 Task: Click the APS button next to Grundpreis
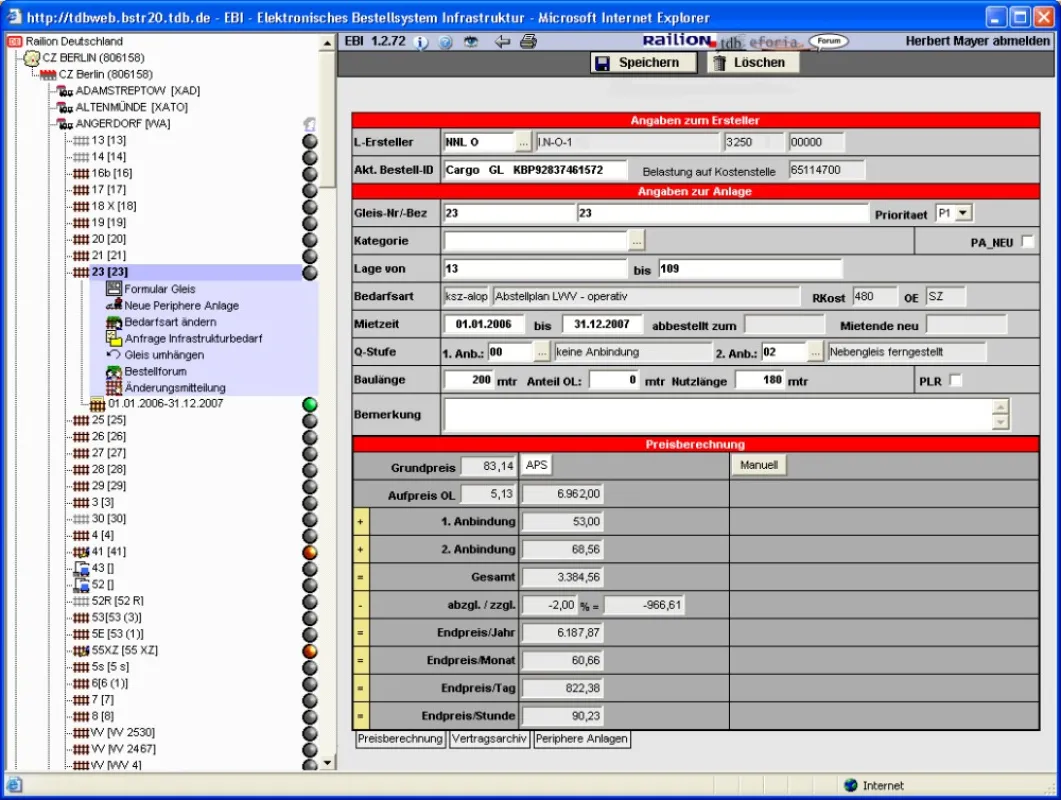click(536, 466)
